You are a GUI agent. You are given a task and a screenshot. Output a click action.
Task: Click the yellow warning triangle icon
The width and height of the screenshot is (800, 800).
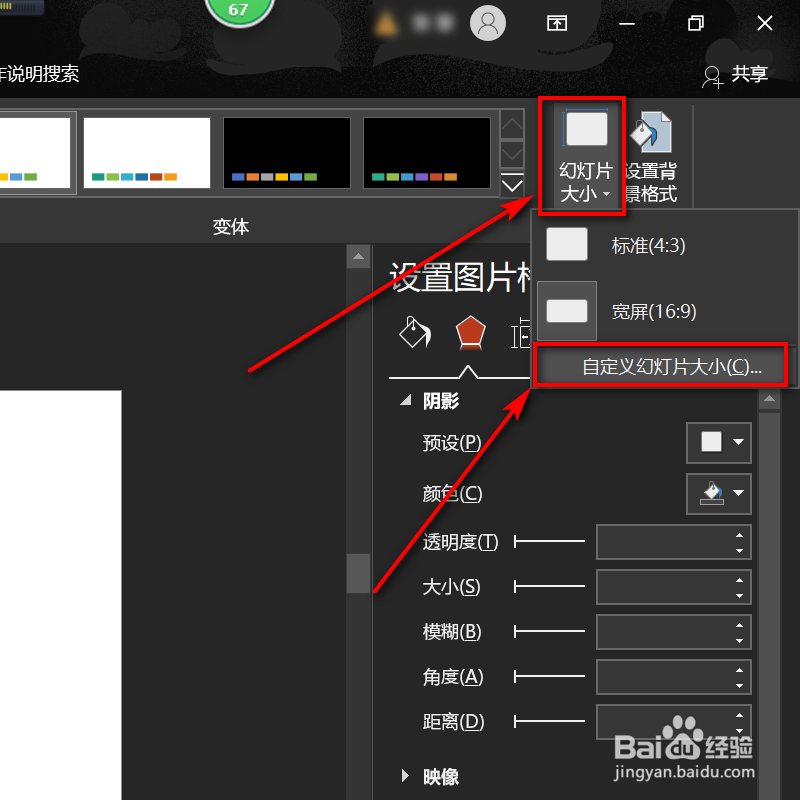(385, 24)
